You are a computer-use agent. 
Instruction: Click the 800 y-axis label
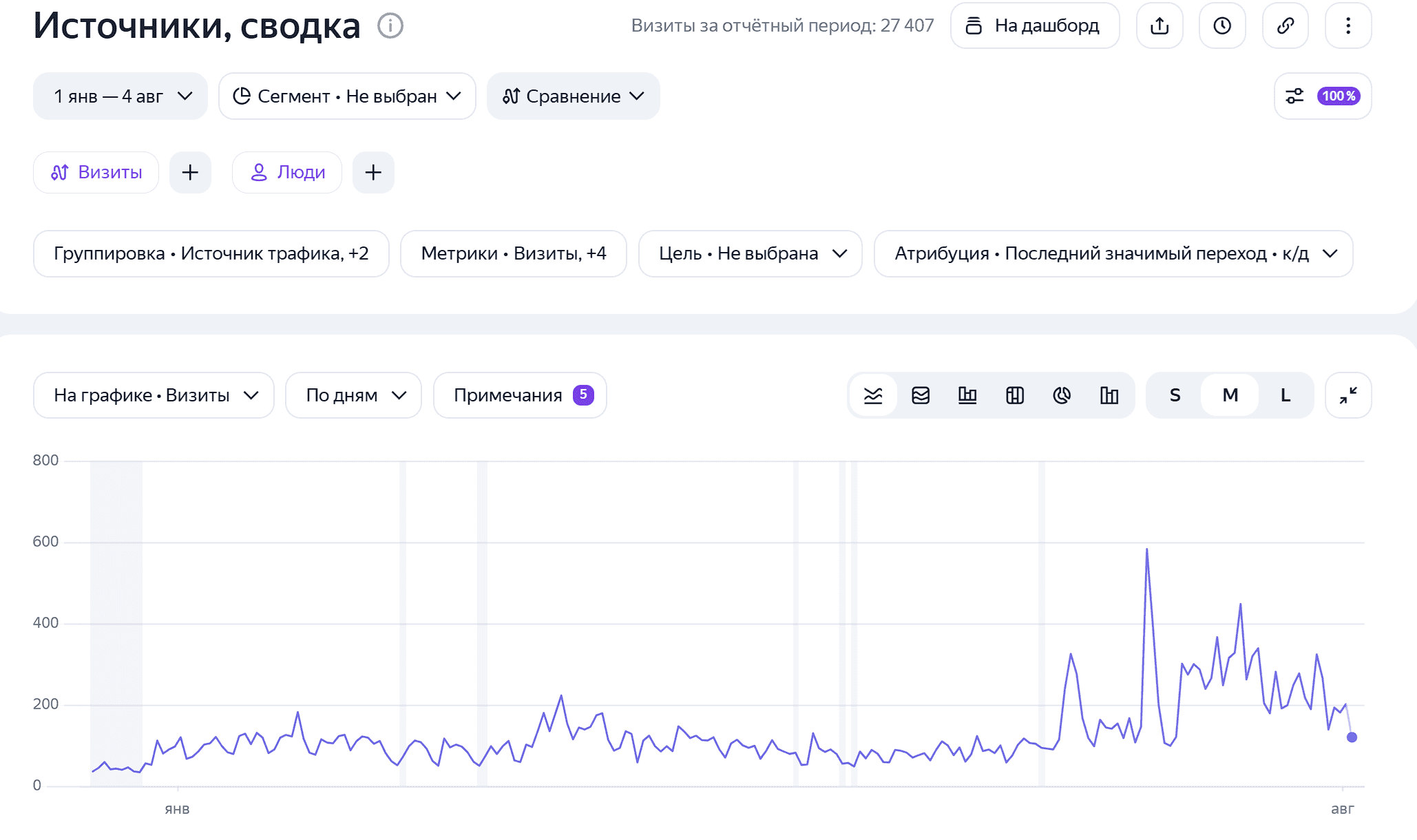tap(45, 461)
